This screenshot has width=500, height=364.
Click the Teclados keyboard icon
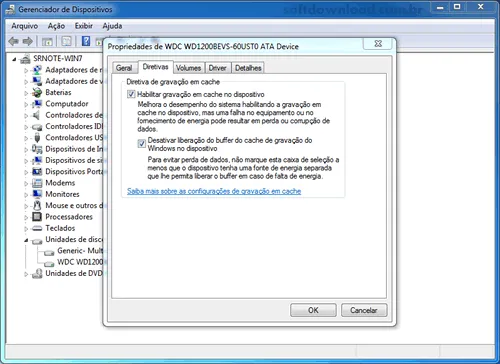(37, 228)
